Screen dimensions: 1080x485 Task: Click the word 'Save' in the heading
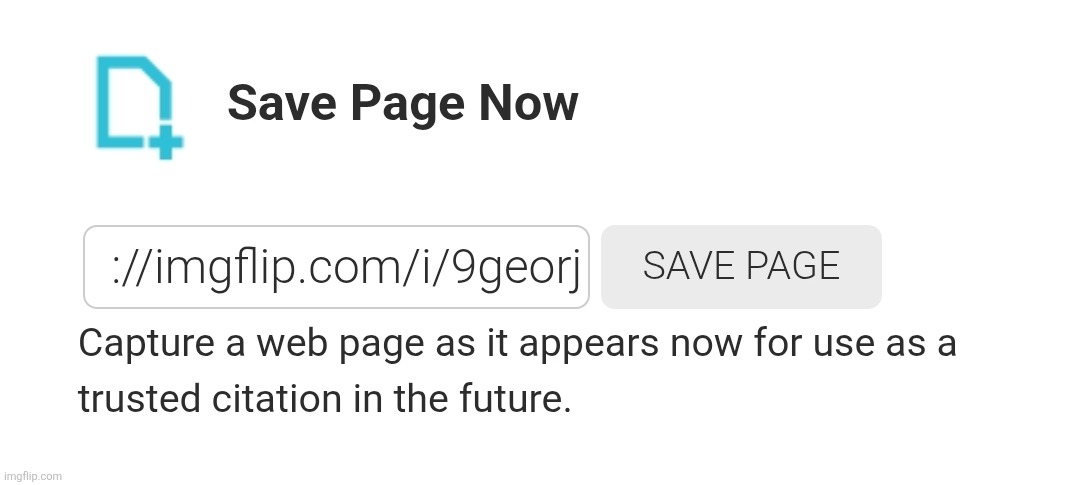point(282,103)
